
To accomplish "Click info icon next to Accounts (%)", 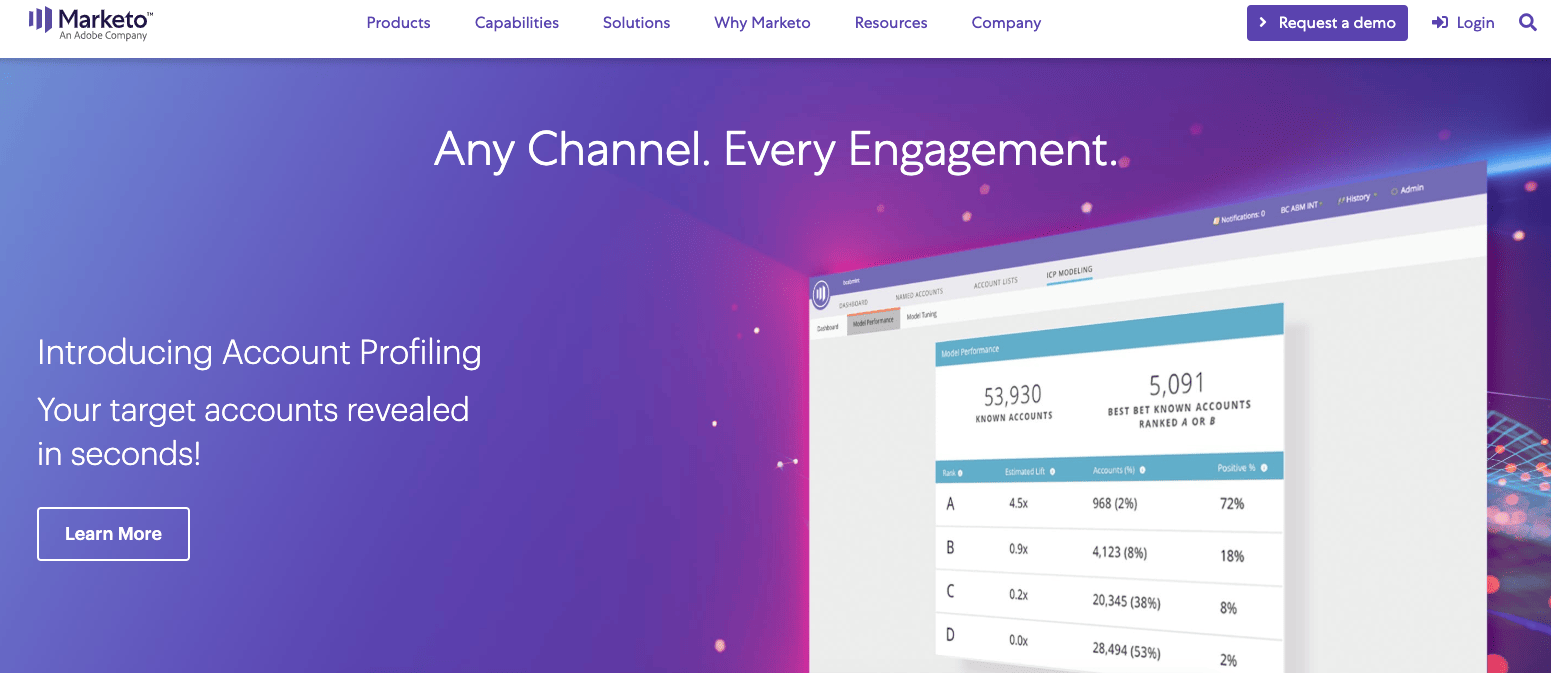I will pos(1142,469).
